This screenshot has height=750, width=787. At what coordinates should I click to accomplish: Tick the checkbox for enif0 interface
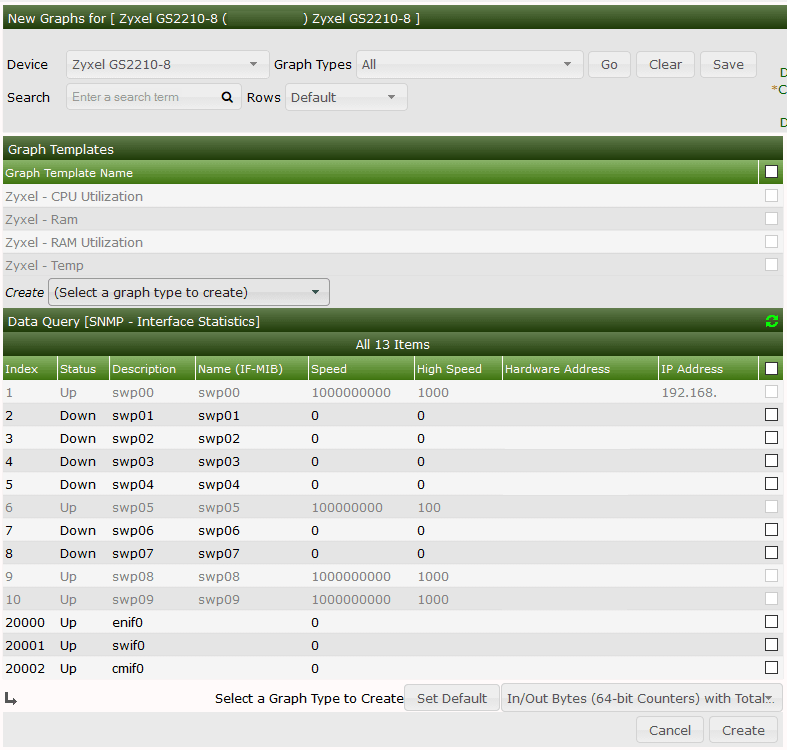click(x=771, y=622)
